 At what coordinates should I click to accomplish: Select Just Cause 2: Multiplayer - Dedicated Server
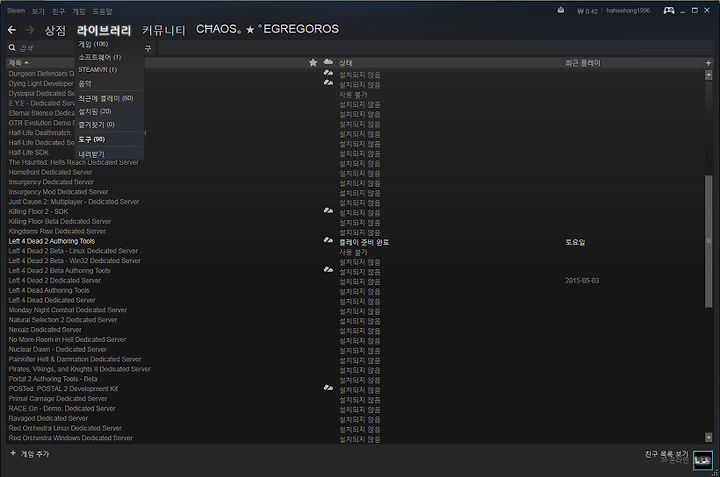(x=74, y=202)
